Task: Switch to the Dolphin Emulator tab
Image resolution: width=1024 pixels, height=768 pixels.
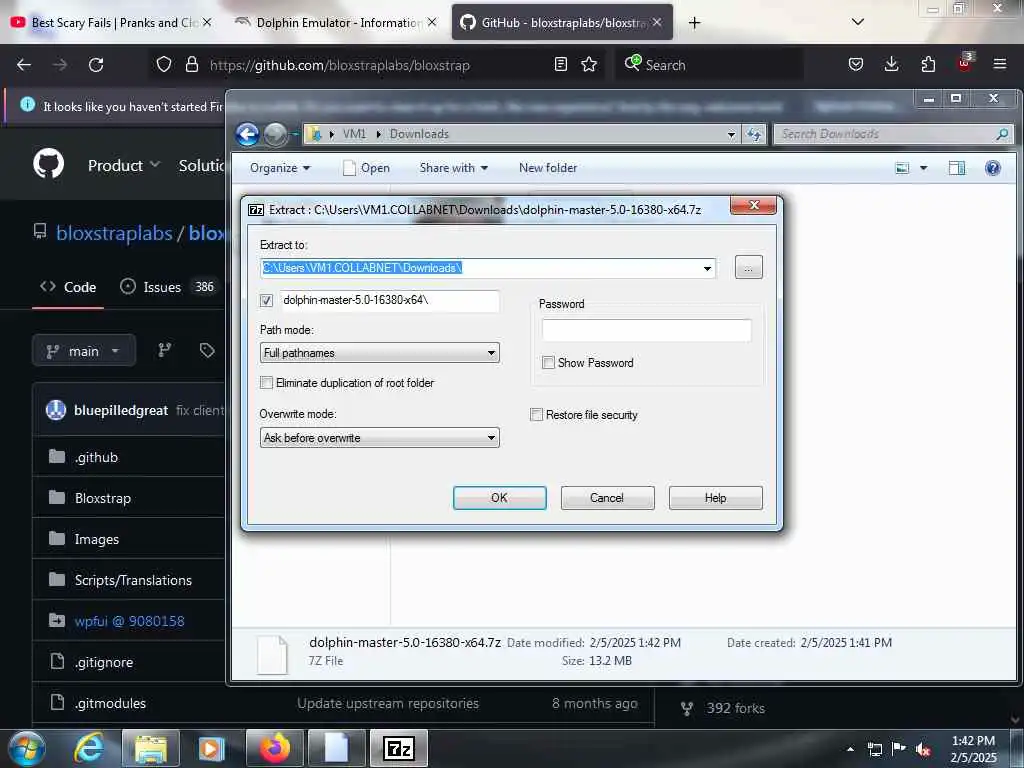Action: click(335, 23)
